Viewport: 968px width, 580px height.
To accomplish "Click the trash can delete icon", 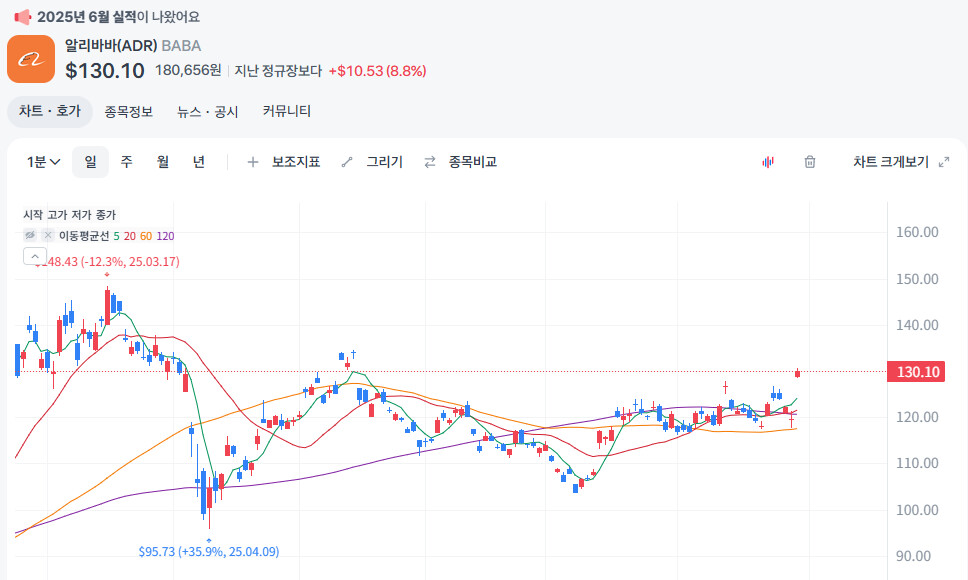I will [x=810, y=162].
